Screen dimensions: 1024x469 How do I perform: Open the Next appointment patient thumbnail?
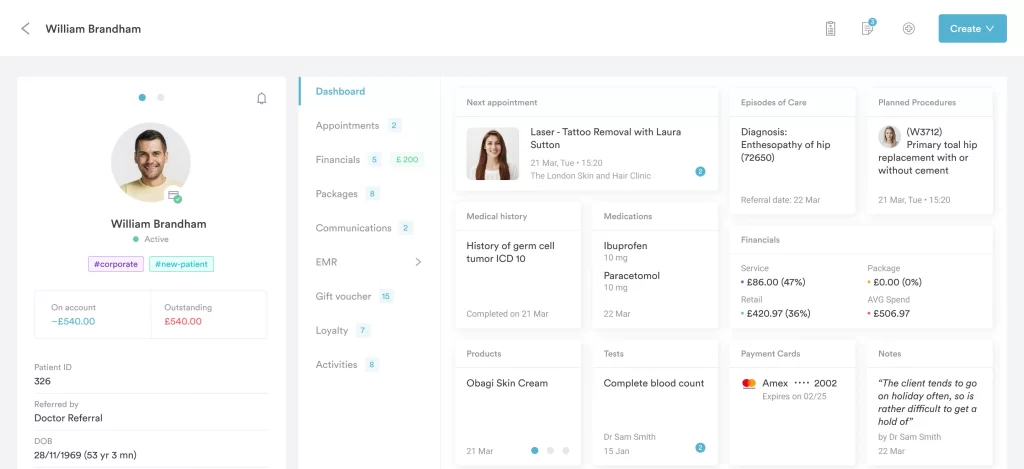tap(493, 154)
